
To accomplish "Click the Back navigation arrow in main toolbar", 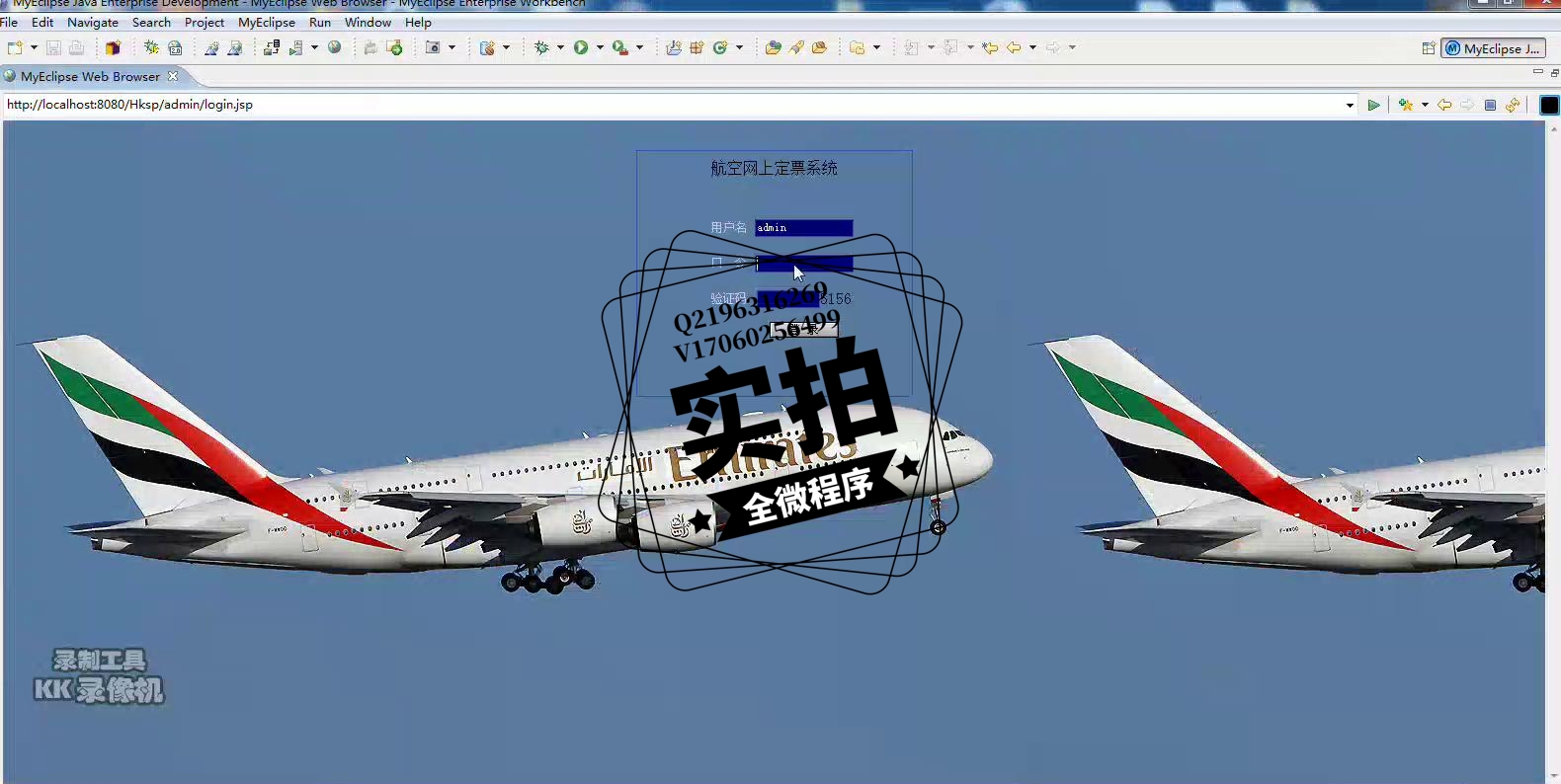I will pos(1014,47).
